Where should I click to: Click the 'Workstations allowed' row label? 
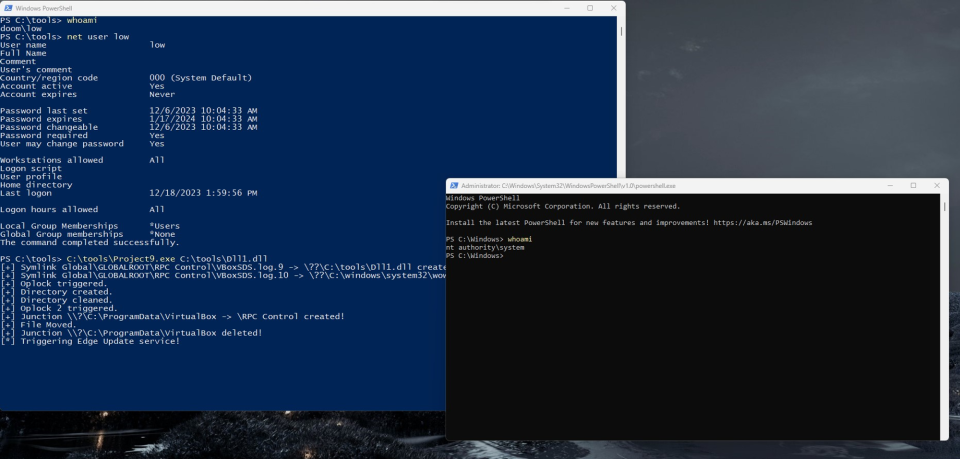point(51,160)
